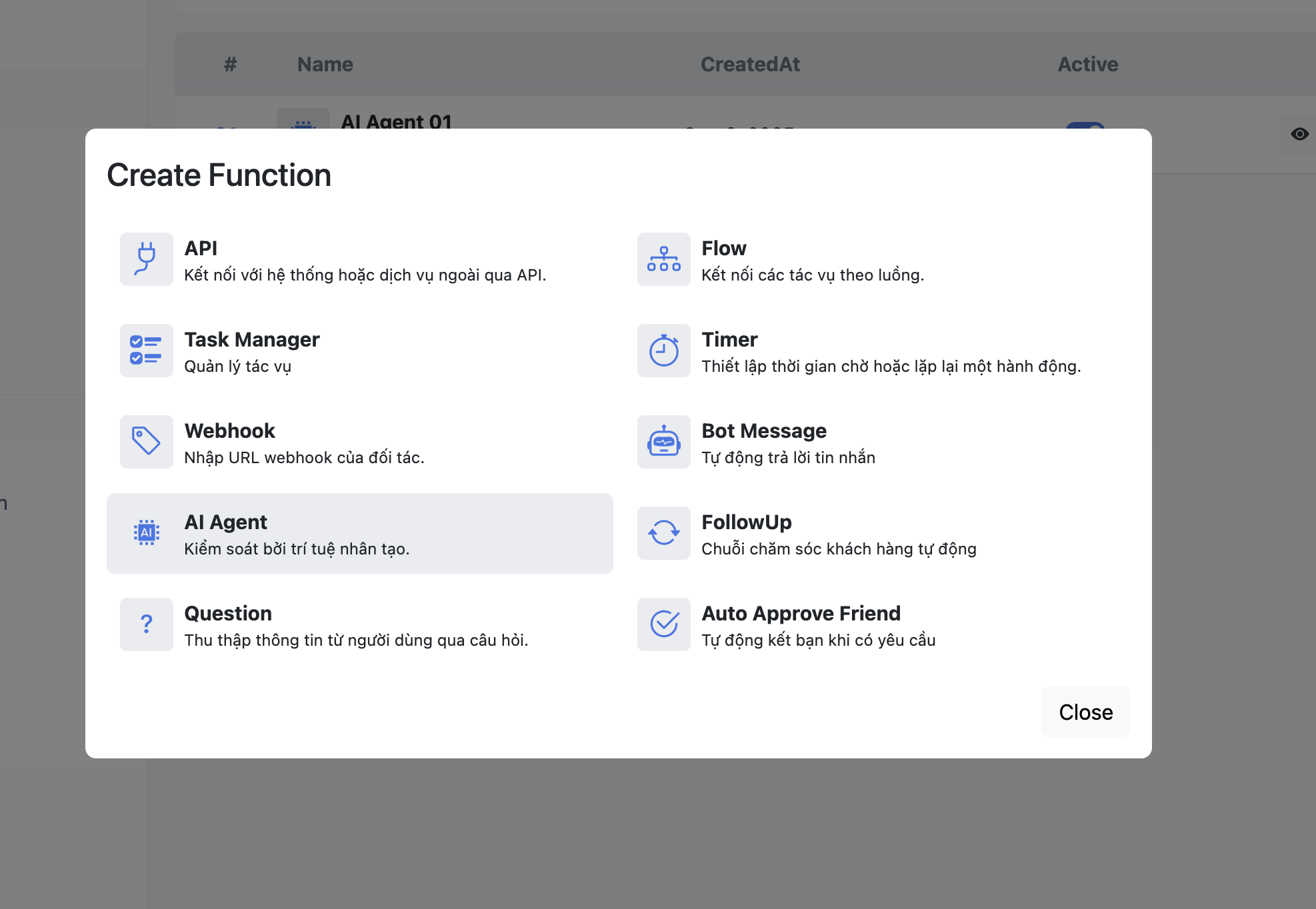Open the AI Agent 01 row name

[x=397, y=121]
